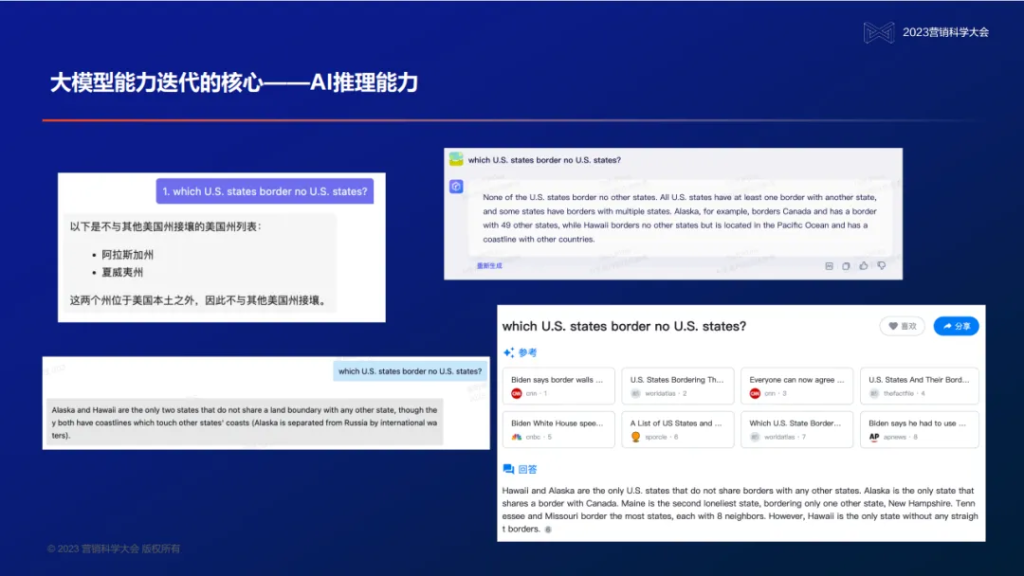Open the 'Which U.S. State Border...' worldatlas card
Viewport: 1024px width, 576px height.
point(797,430)
